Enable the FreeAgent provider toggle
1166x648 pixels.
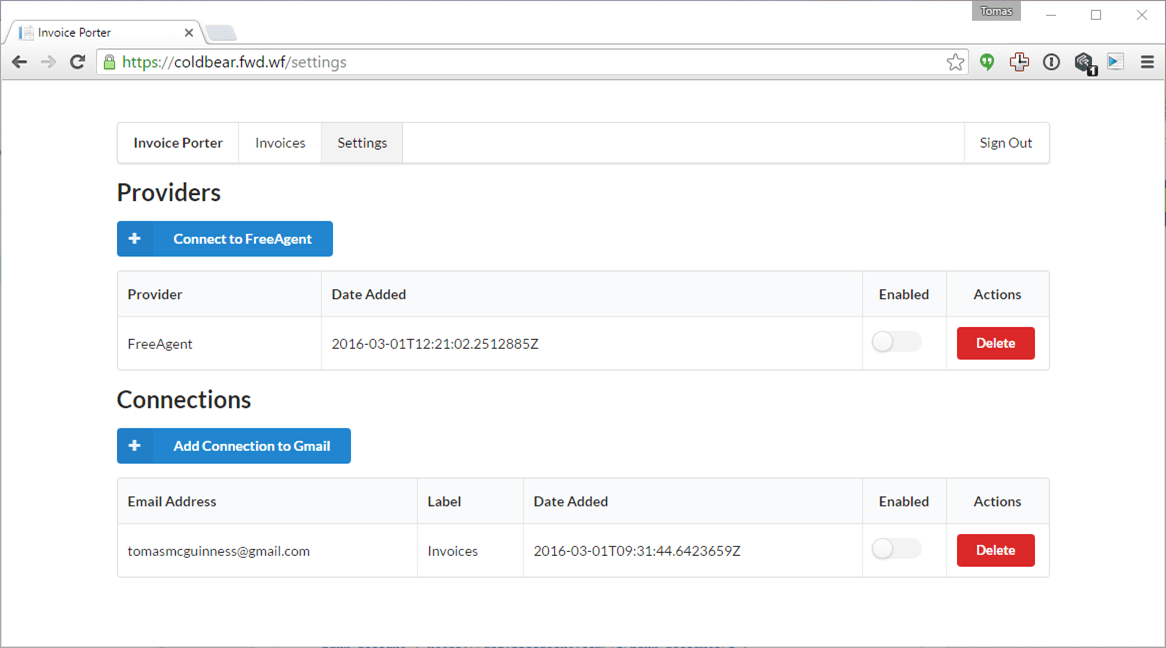(x=897, y=342)
